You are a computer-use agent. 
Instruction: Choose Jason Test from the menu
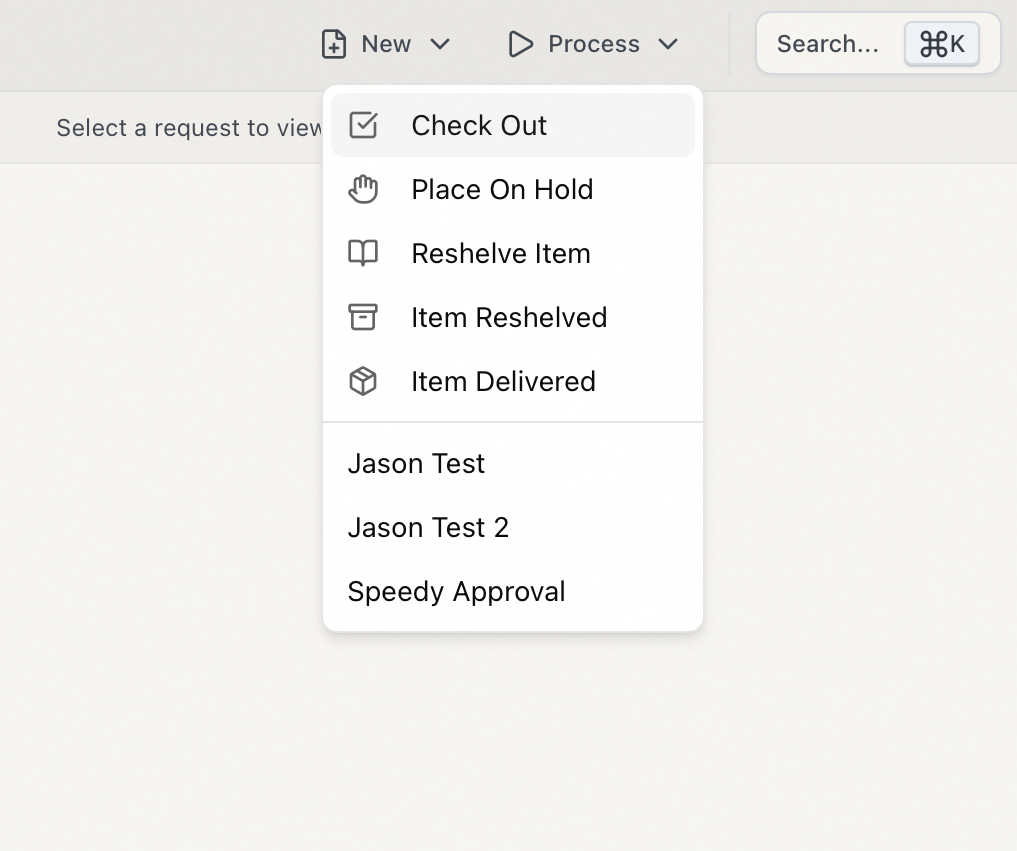512,464
